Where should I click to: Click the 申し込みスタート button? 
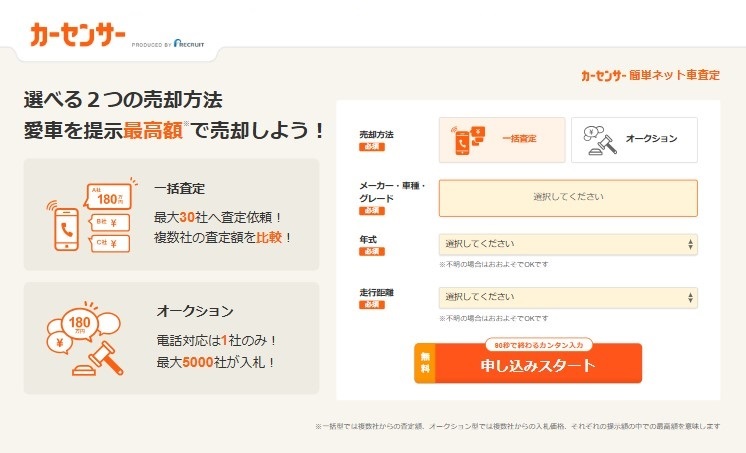coord(528,364)
